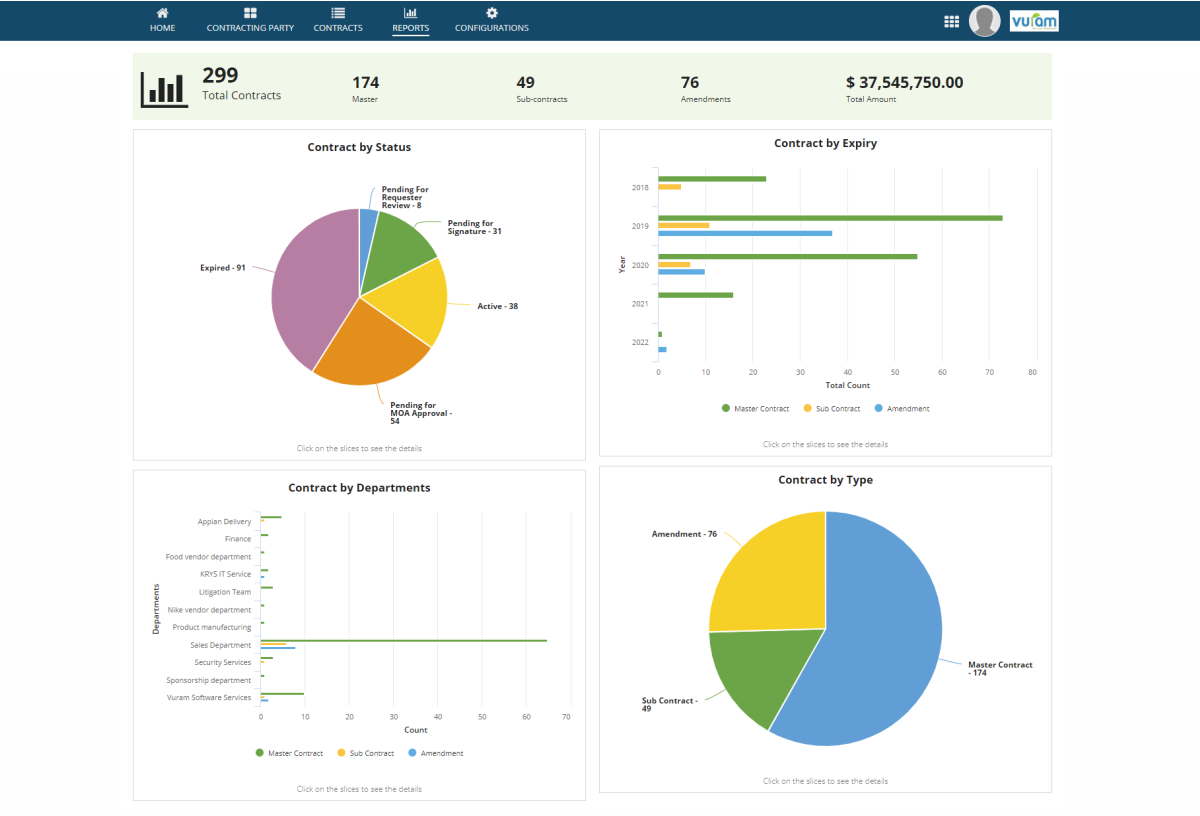Viewport: 1200px width, 816px height.
Task: Click the Contracts list icon
Action: tap(338, 13)
